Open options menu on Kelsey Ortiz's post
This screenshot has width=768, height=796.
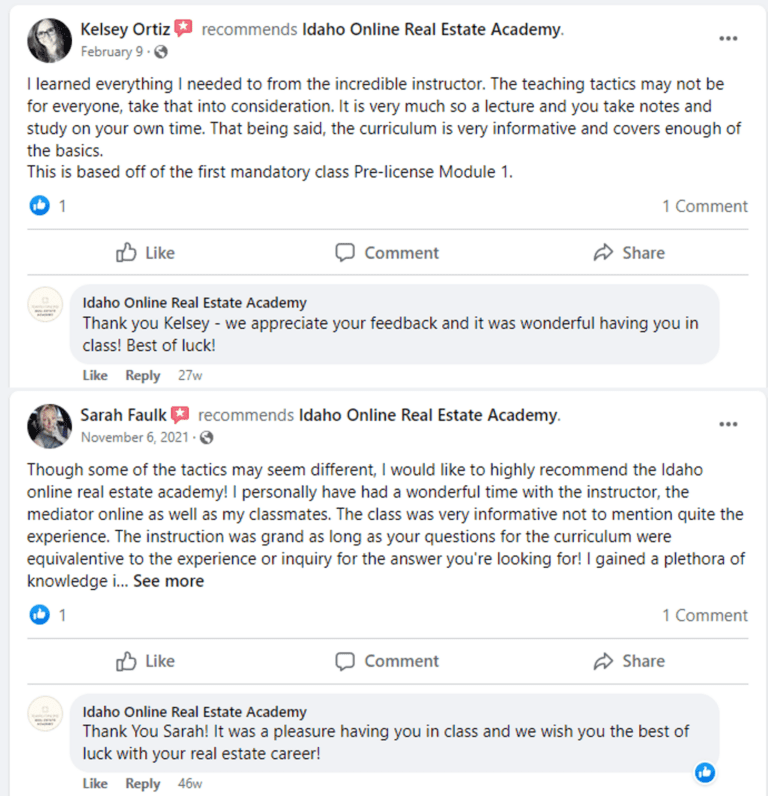coord(729,39)
